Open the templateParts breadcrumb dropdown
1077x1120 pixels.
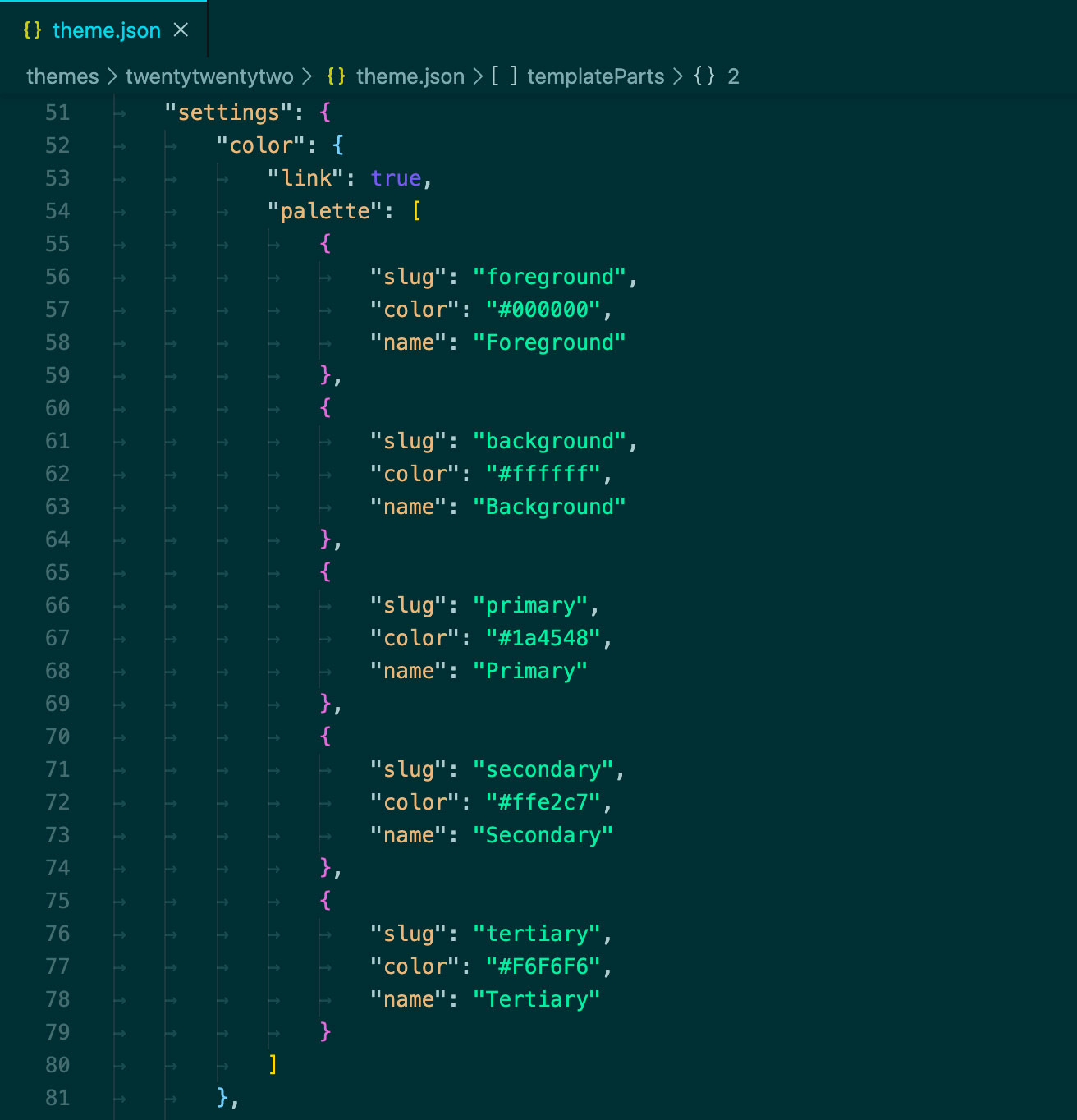[596, 76]
